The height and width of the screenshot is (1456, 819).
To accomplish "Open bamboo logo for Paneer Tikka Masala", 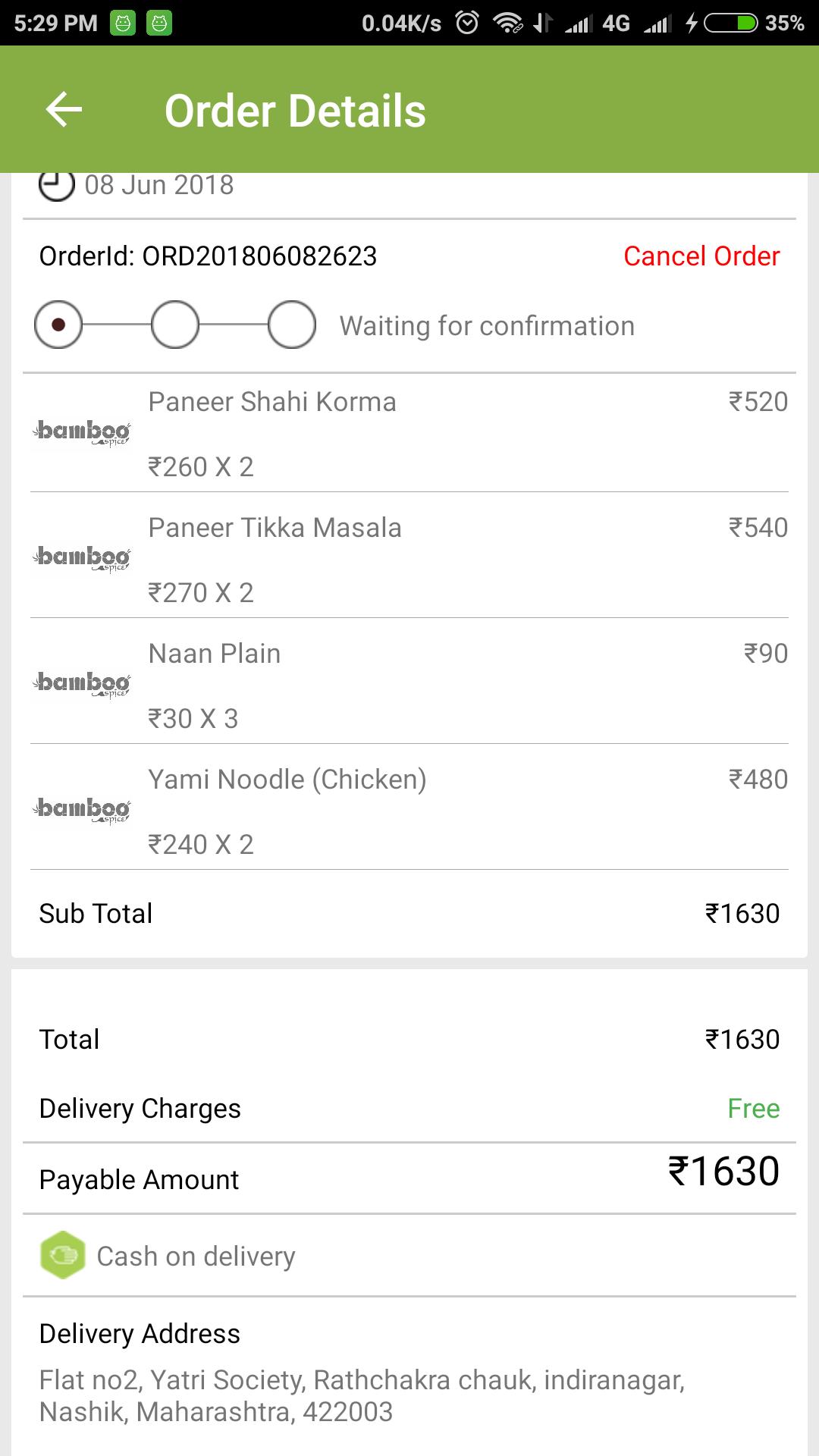I will tap(81, 558).
